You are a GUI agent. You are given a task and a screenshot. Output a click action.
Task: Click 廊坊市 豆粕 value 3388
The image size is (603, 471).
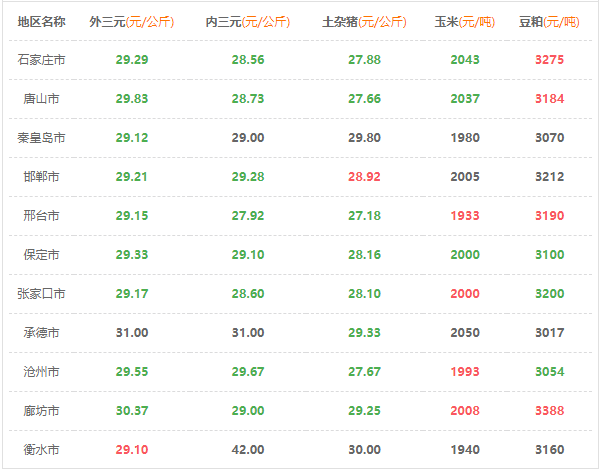click(x=550, y=411)
